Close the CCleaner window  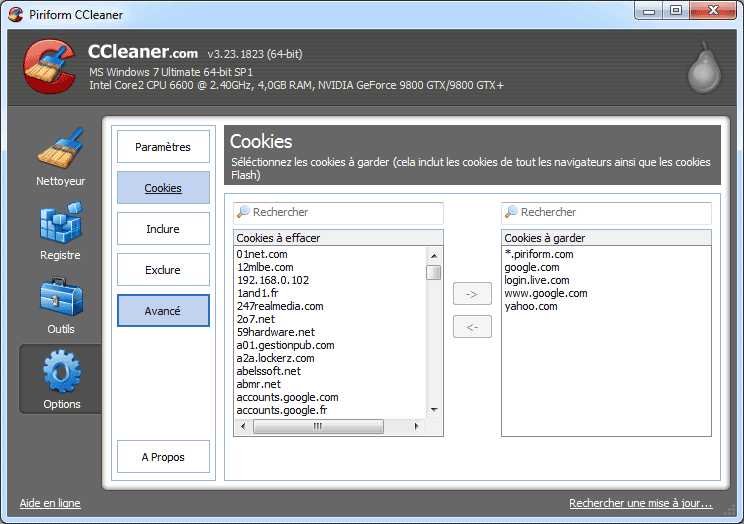(x=713, y=11)
